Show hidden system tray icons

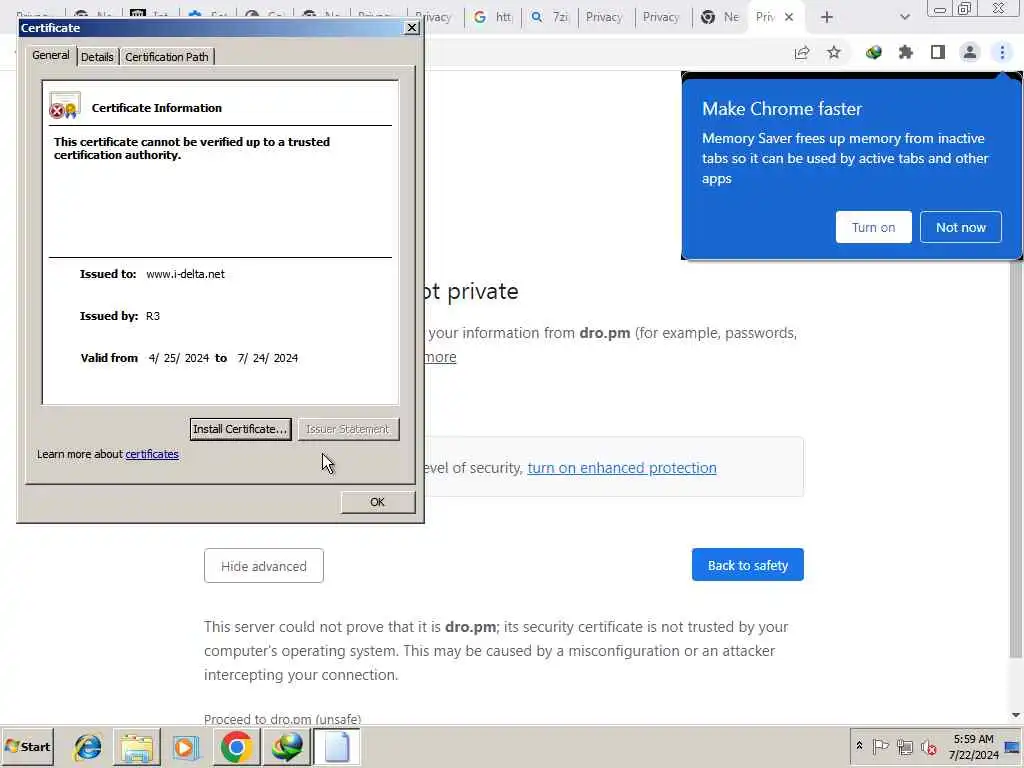point(859,746)
